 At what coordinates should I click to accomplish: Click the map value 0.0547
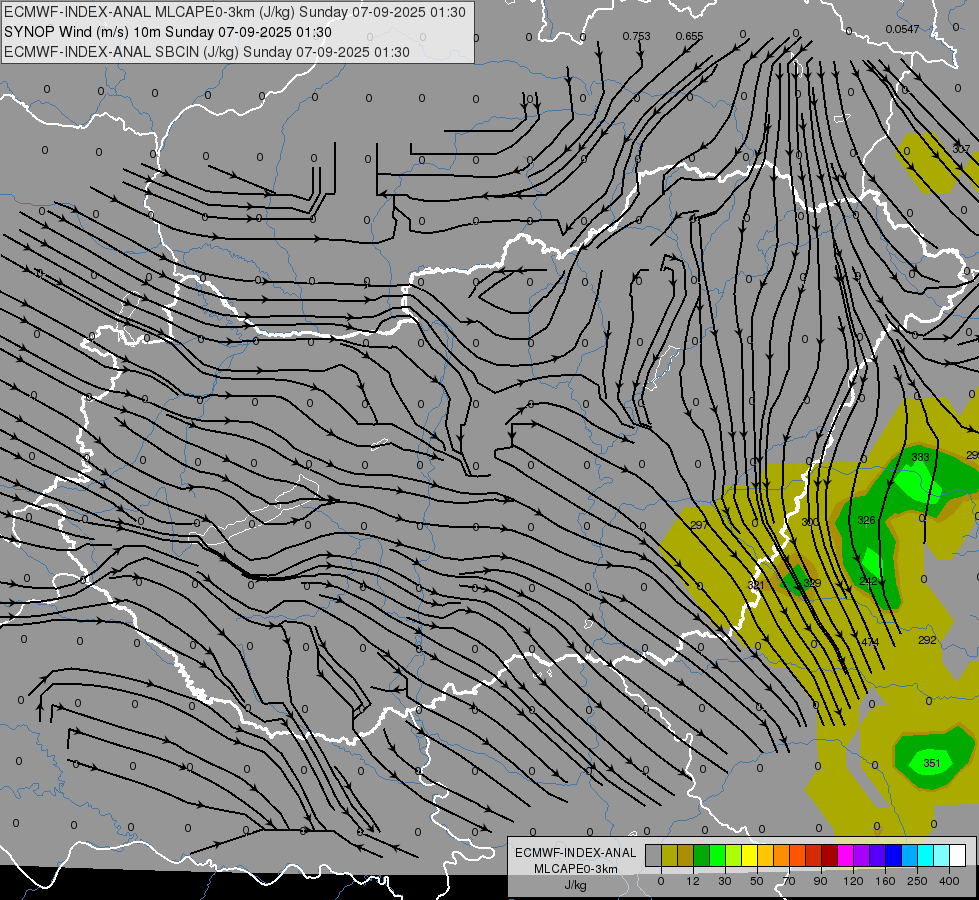pos(902,29)
